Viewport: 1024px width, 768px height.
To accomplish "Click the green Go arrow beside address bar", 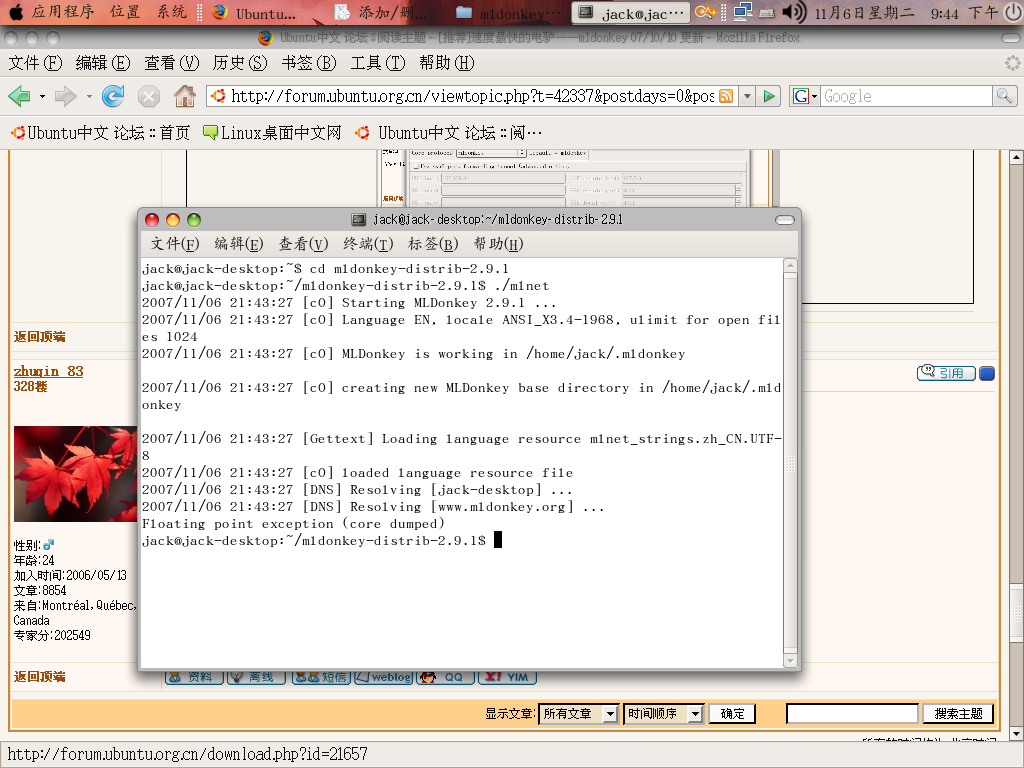I will pyautogui.click(x=769, y=97).
